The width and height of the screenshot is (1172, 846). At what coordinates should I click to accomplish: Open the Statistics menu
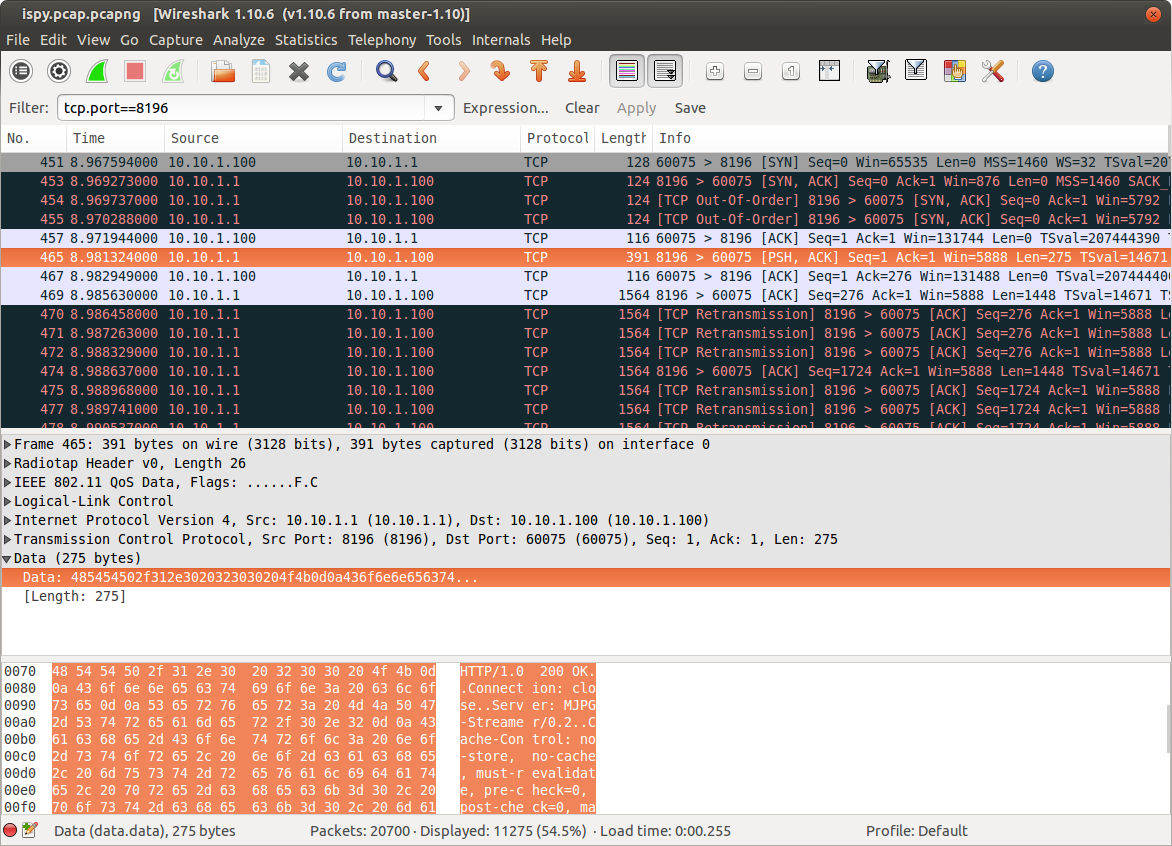(x=306, y=40)
